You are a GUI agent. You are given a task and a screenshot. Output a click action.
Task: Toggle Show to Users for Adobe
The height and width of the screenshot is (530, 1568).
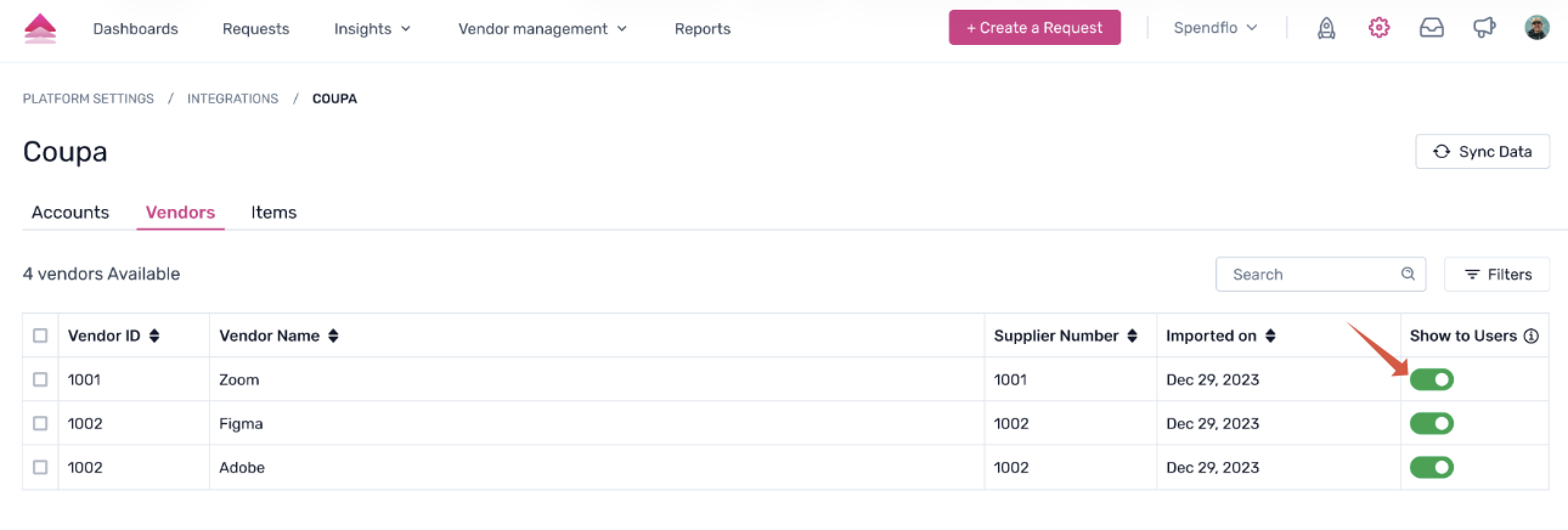point(1431,467)
